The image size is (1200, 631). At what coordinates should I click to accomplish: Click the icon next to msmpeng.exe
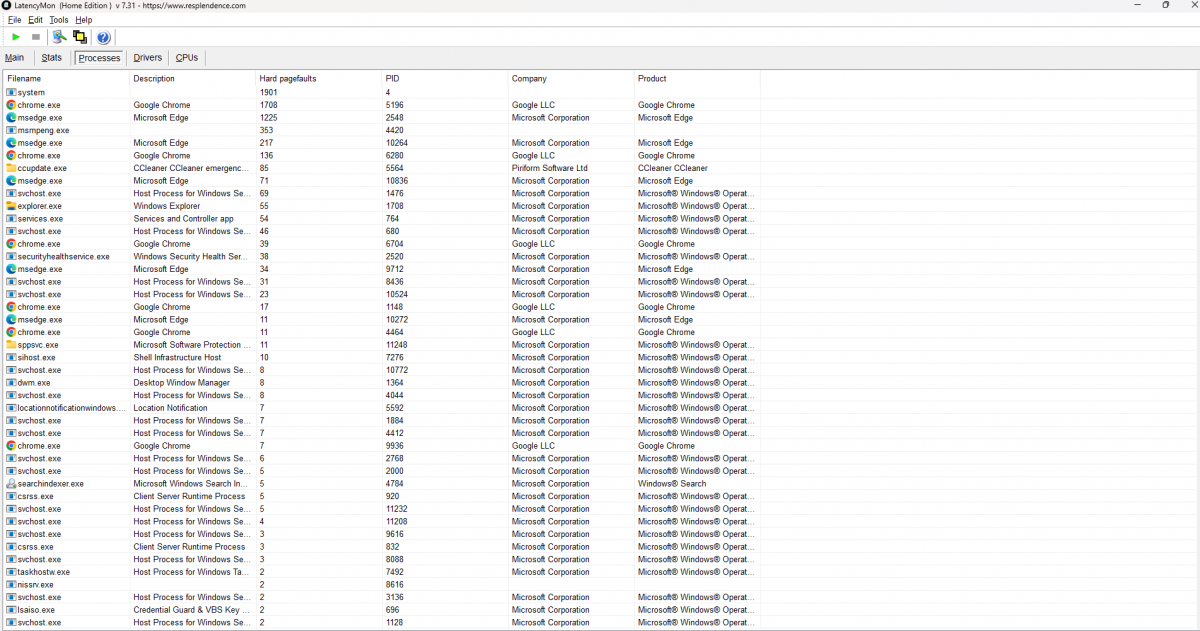[x=11, y=130]
